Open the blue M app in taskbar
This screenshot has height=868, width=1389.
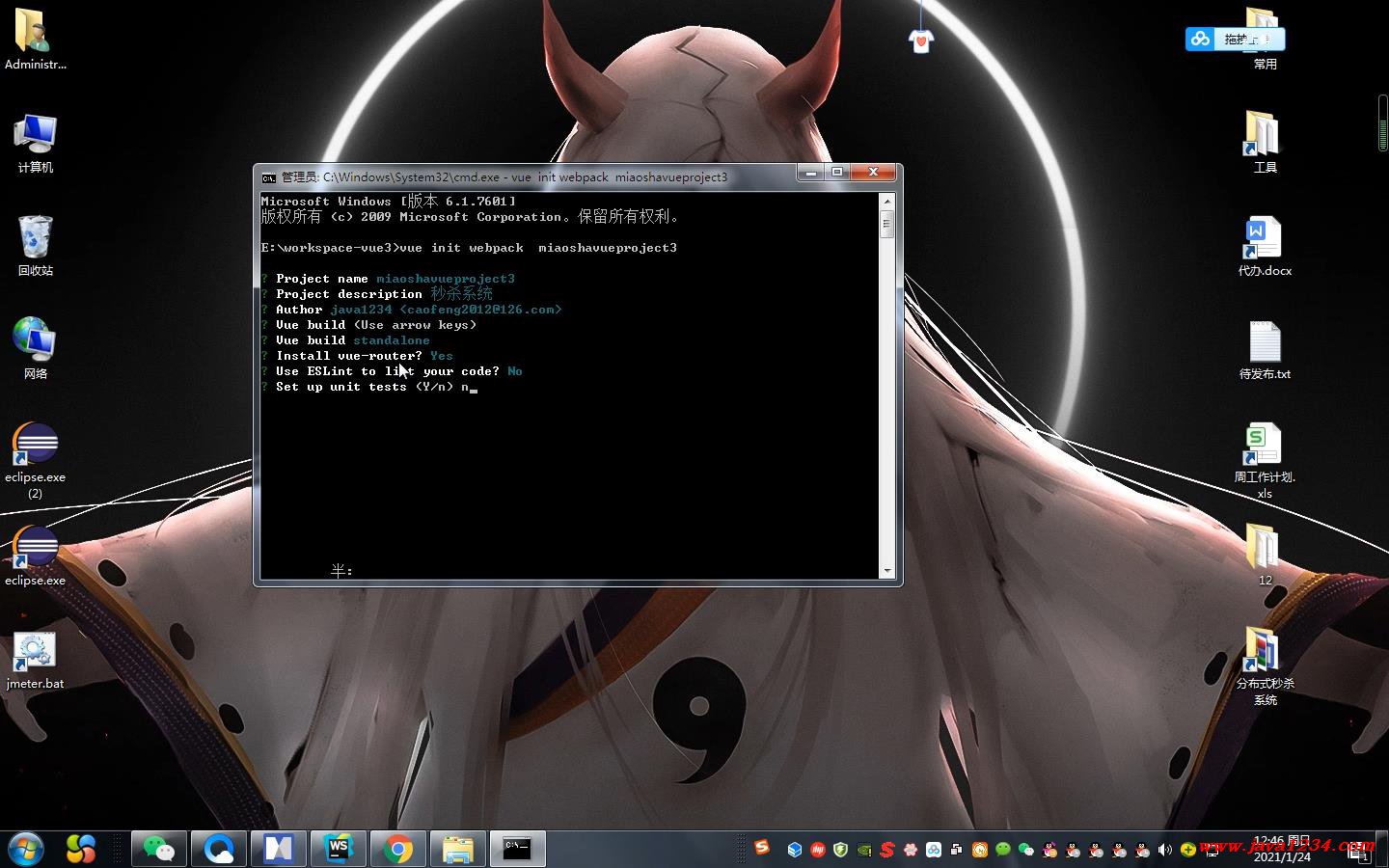[279, 849]
